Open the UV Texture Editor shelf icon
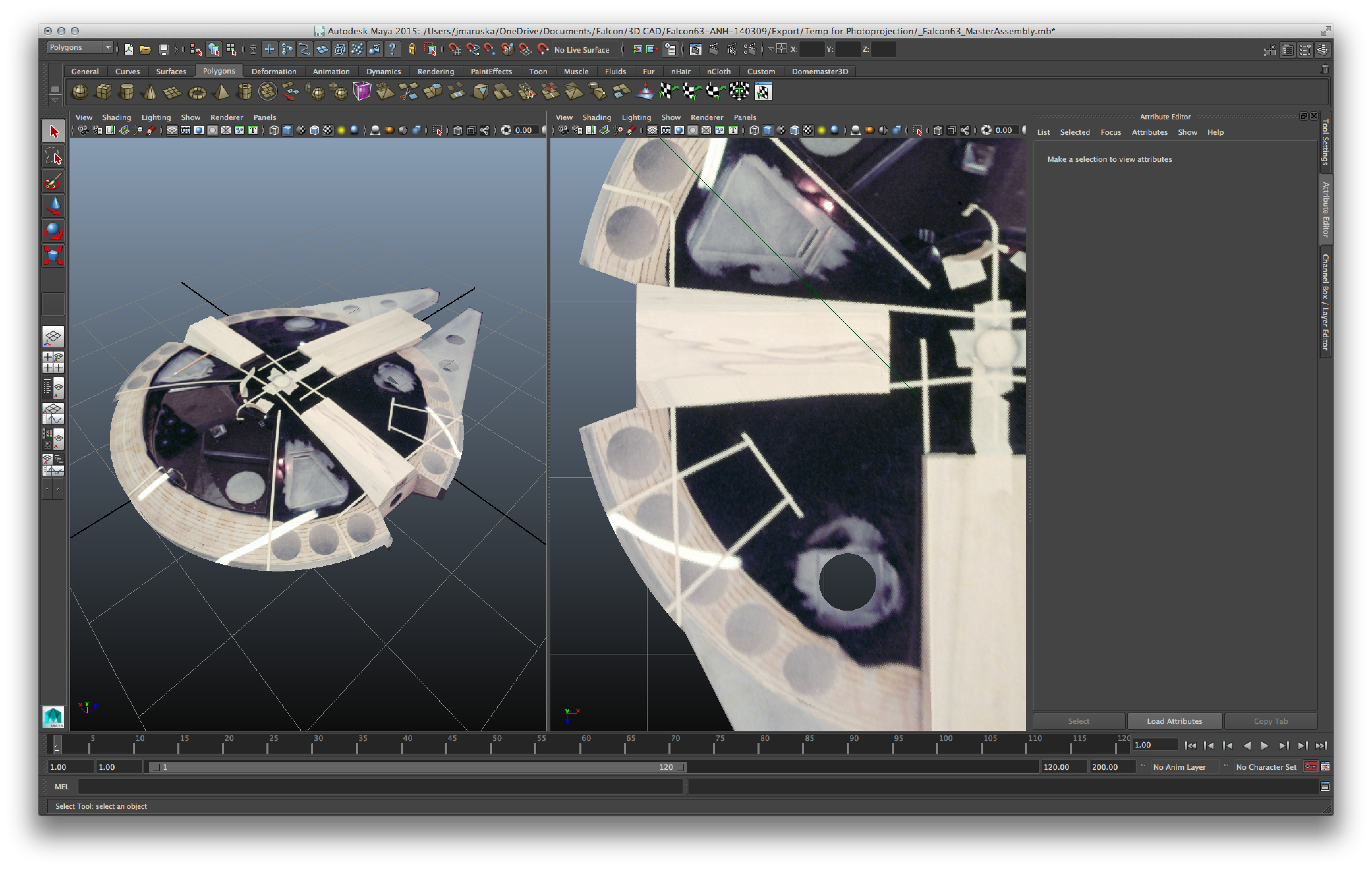The width and height of the screenshot is (1372, 869). coord(763,91)
